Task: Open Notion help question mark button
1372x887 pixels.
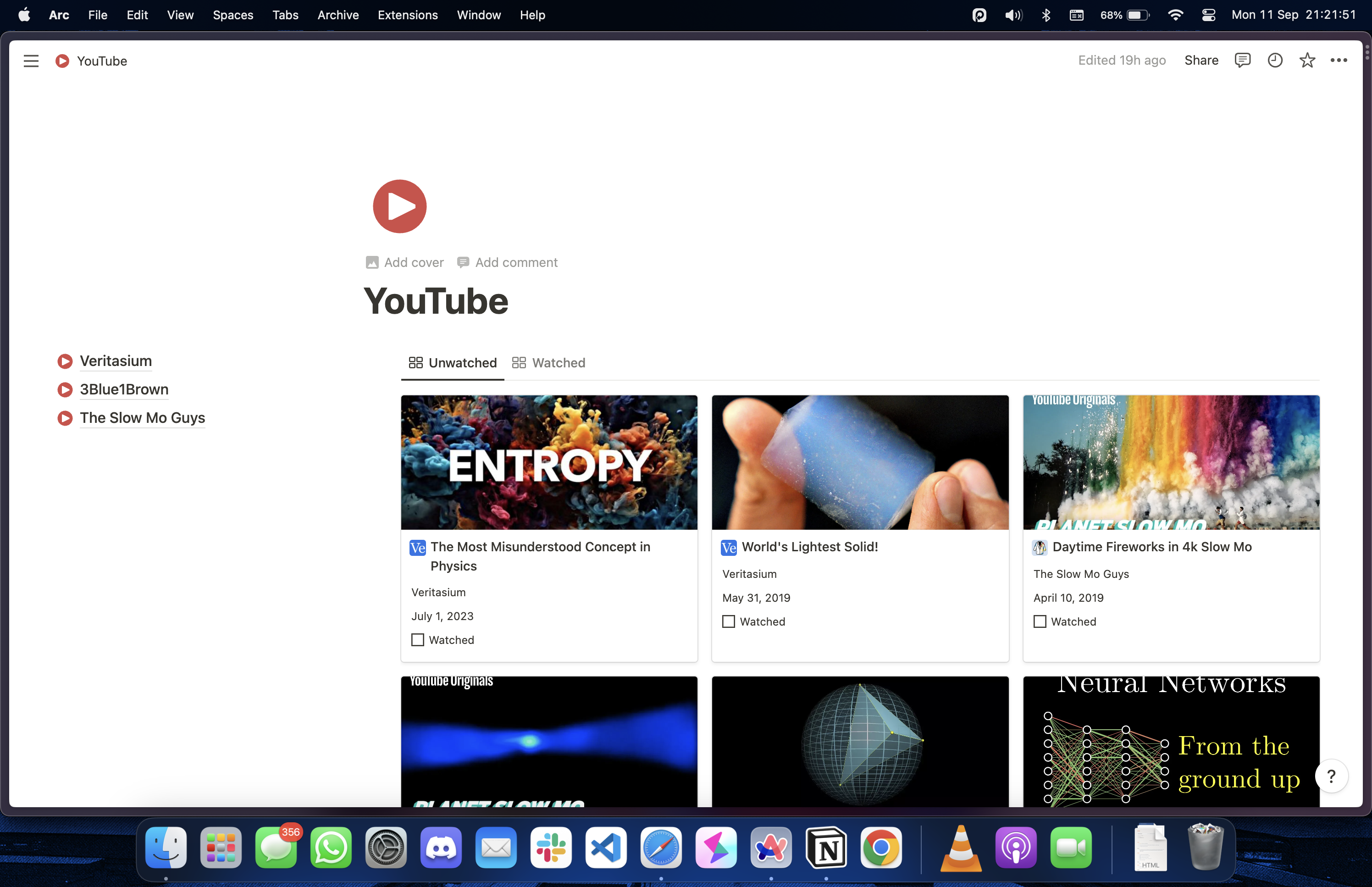Action: (1331, 776)
